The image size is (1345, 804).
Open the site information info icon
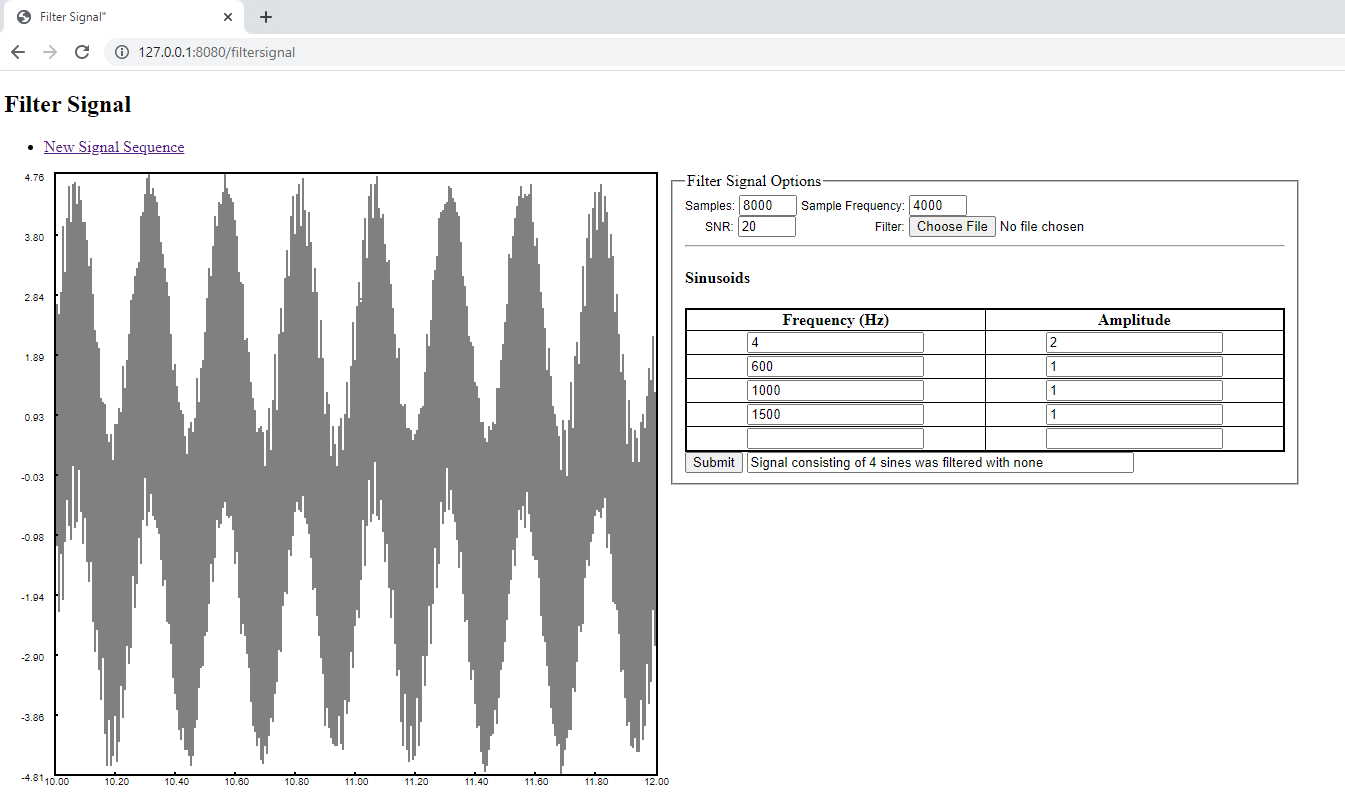[121, 51]
